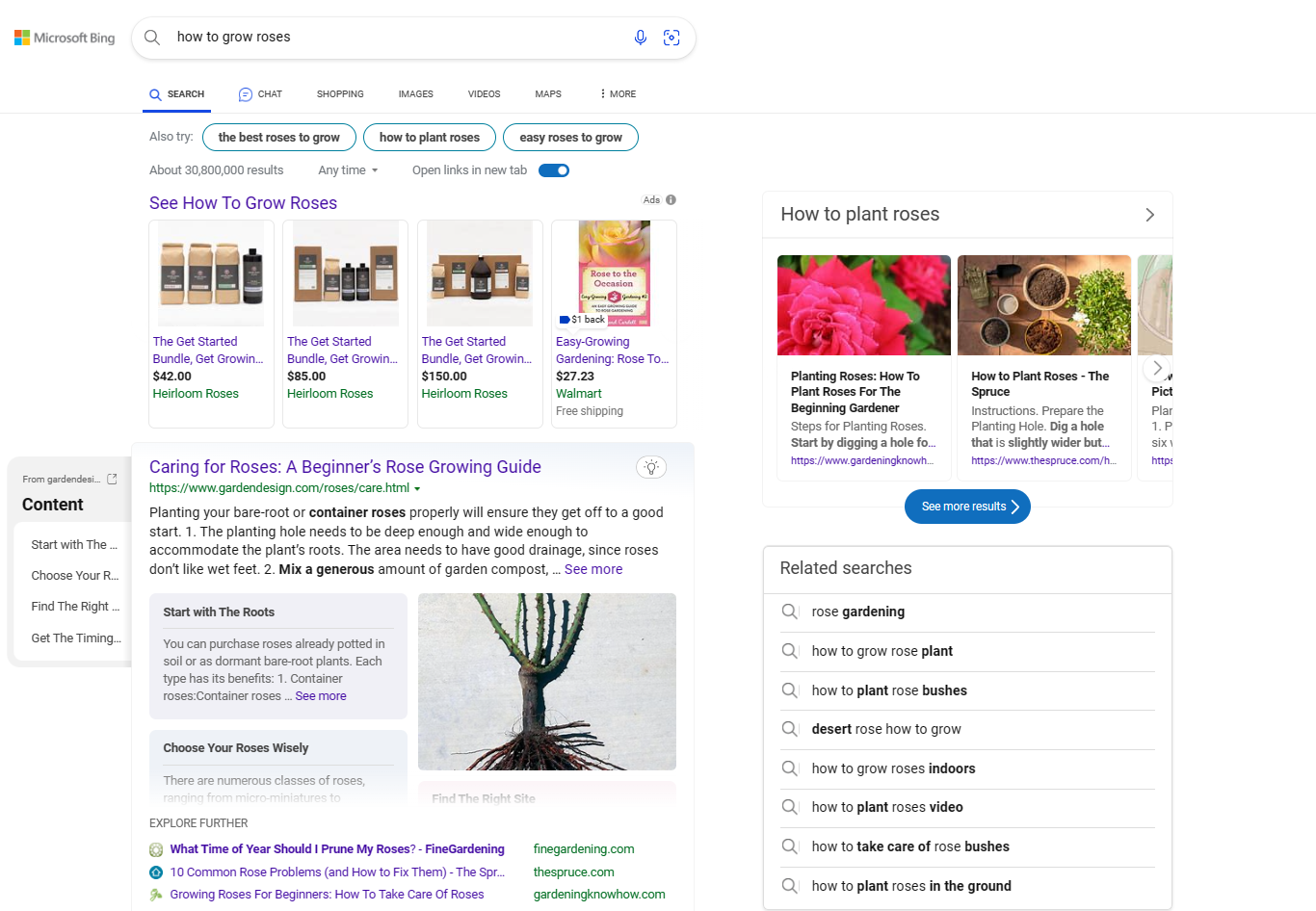Image resolution: width=1316 pixels, height=911 pixels.
Task: Open See How To Grow Roses link
Action: [x=243, y=203]
